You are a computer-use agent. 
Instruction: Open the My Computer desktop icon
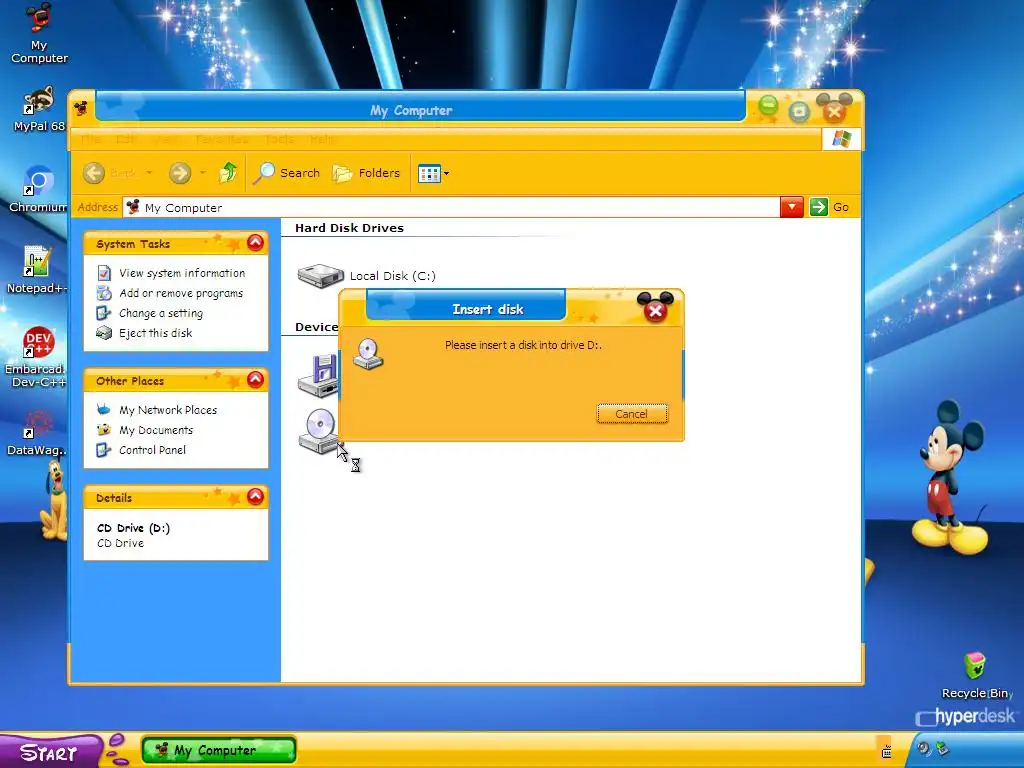point(39,33)
